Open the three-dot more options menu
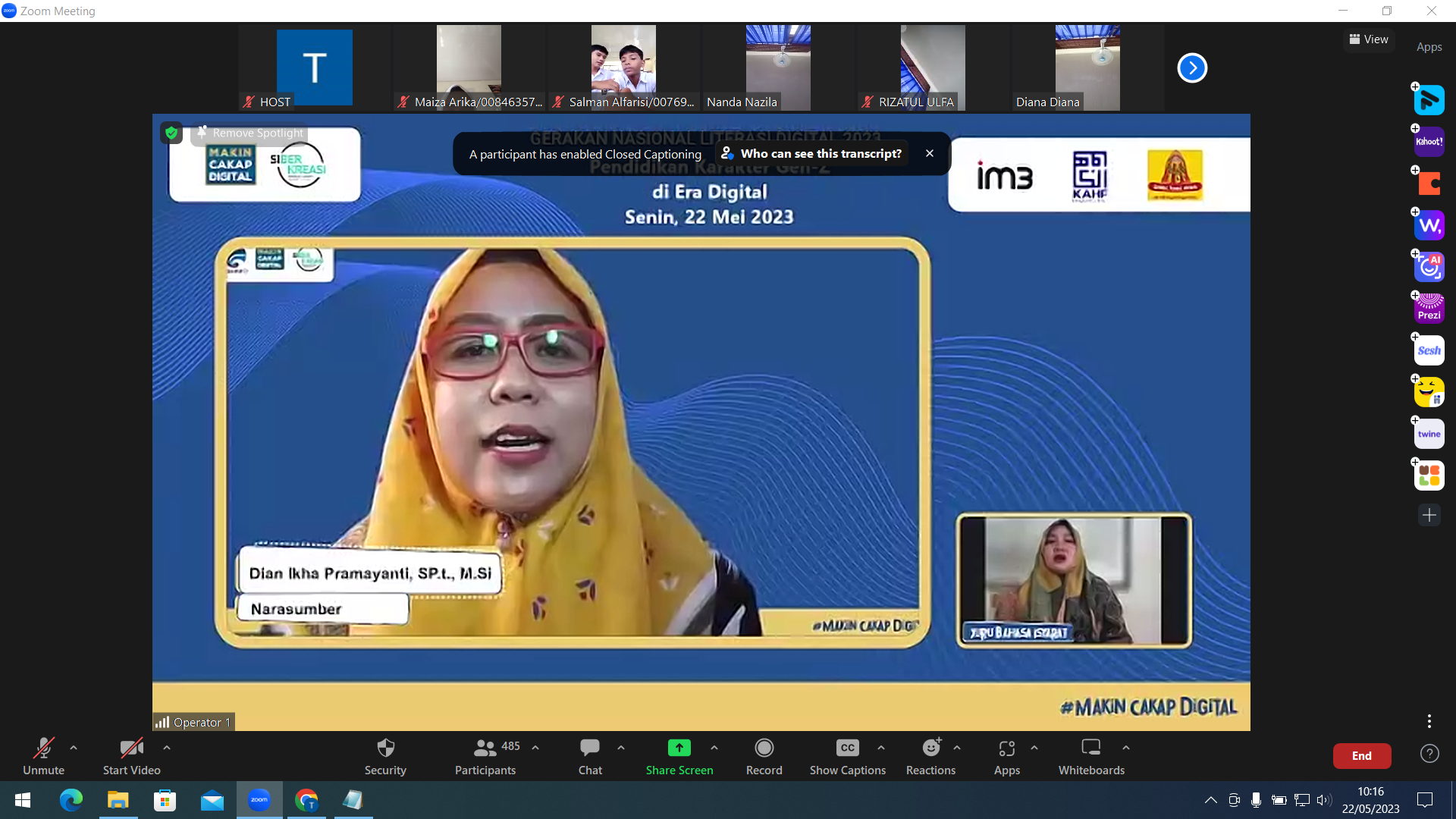Image resolution: width=1456 pixels, height=819 pixels. click(1429, 721)
